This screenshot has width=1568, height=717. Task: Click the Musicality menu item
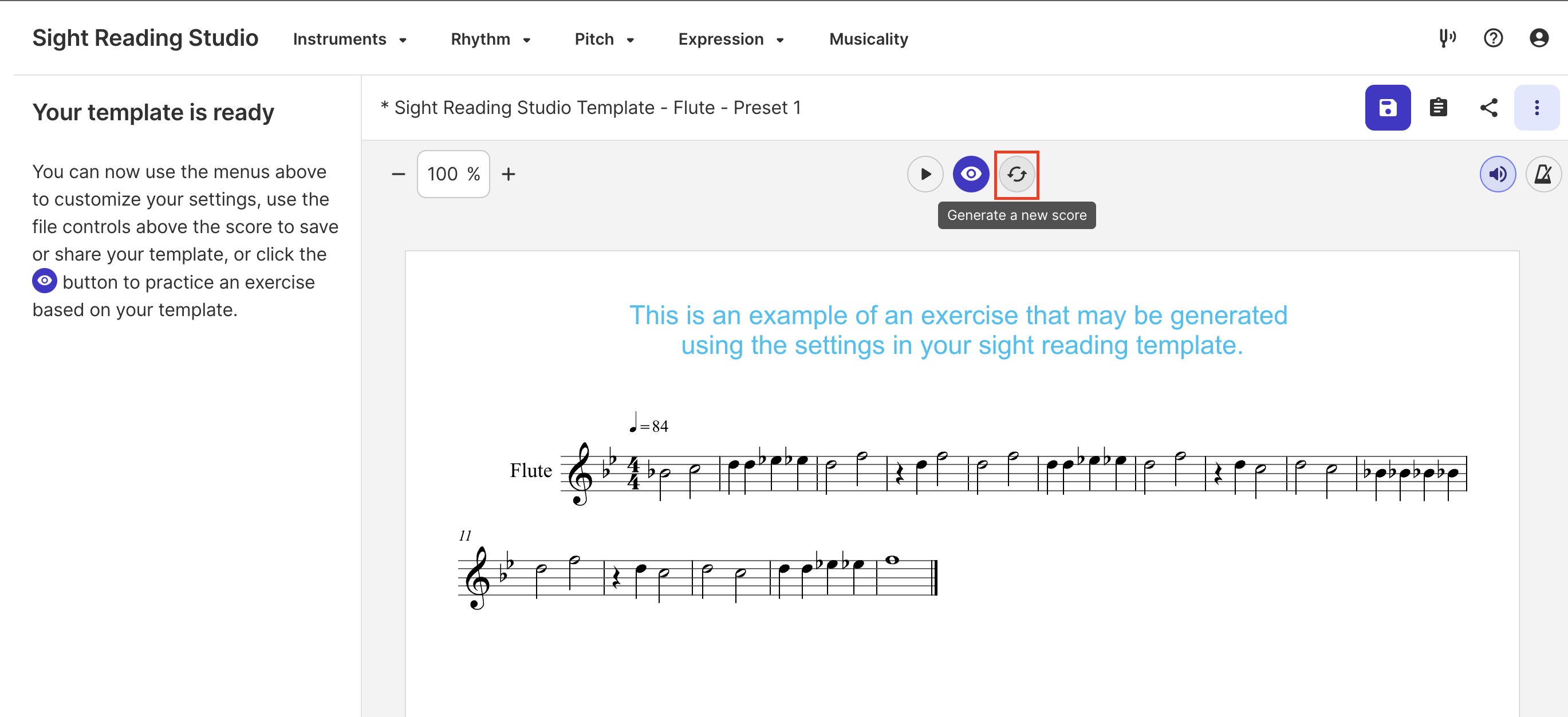(x=869, y=40)
